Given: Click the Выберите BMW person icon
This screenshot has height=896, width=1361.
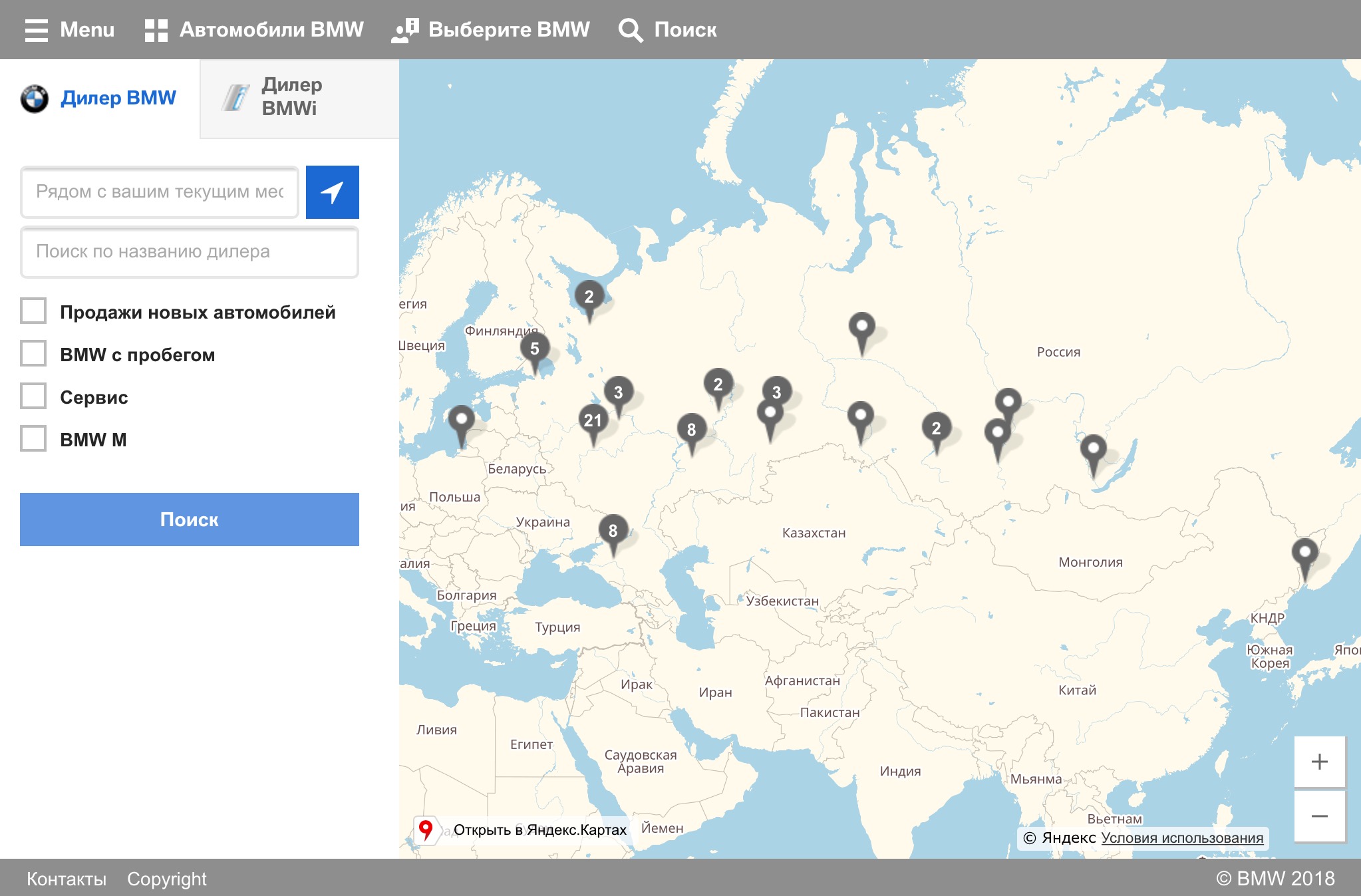Looking at the screenshot, I should [x=404, y=30].
